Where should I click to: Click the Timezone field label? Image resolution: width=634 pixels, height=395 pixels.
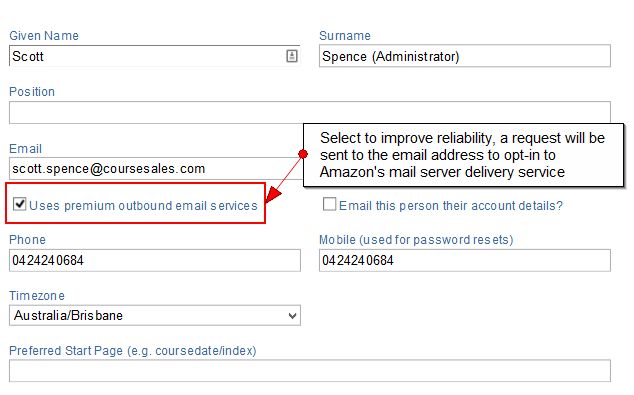(x=37, y=296)
